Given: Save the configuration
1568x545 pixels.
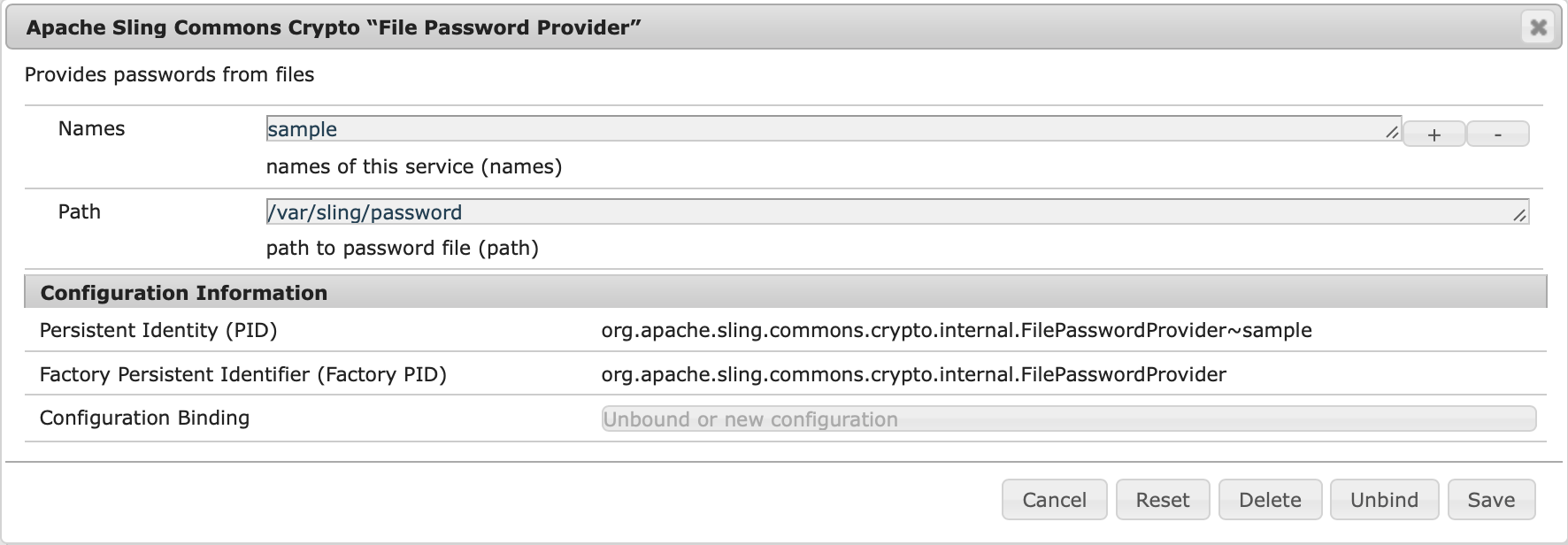Looking at the screenshot, I should 1490,500.
